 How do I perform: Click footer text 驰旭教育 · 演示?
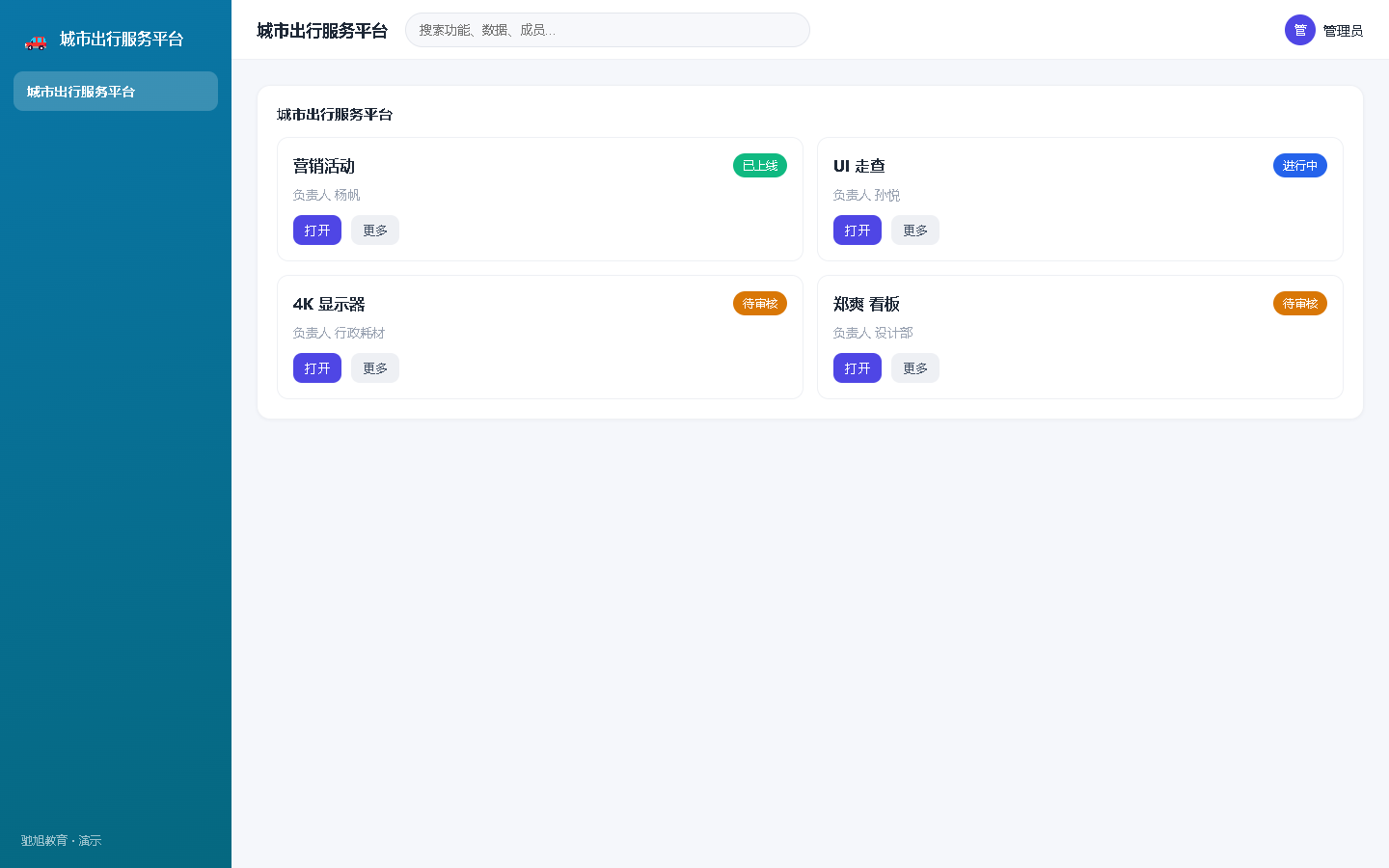click(62, 841)
